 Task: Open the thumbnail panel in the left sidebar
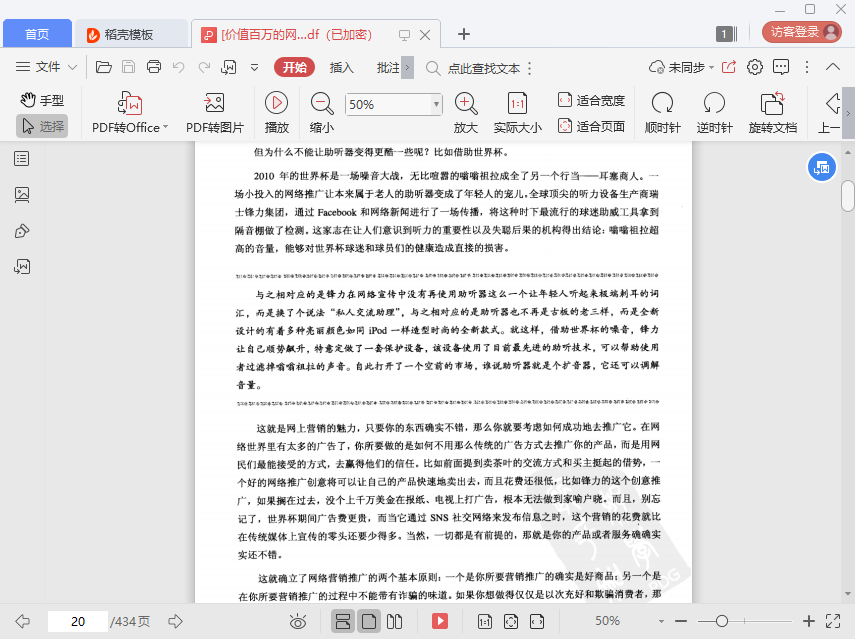click(x=22, y=195)
